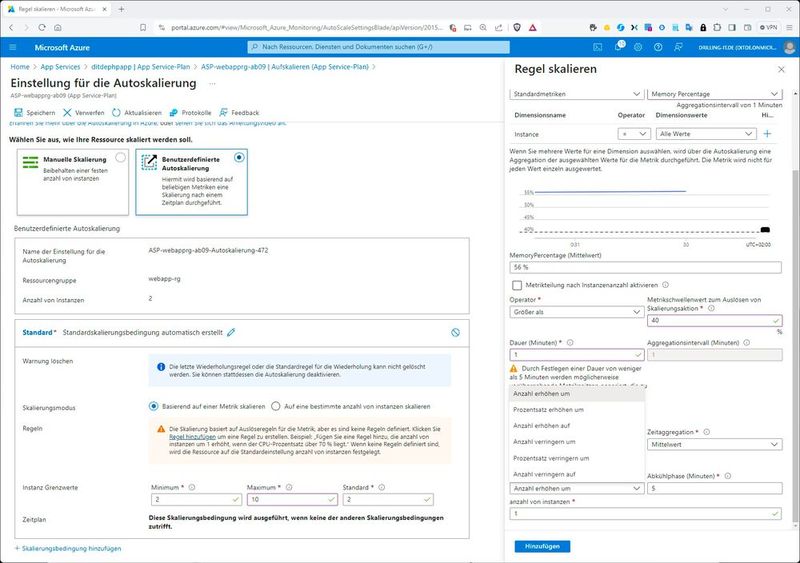Select Auf eine bestimmte Anzahl skalieren

click(276, 406)
